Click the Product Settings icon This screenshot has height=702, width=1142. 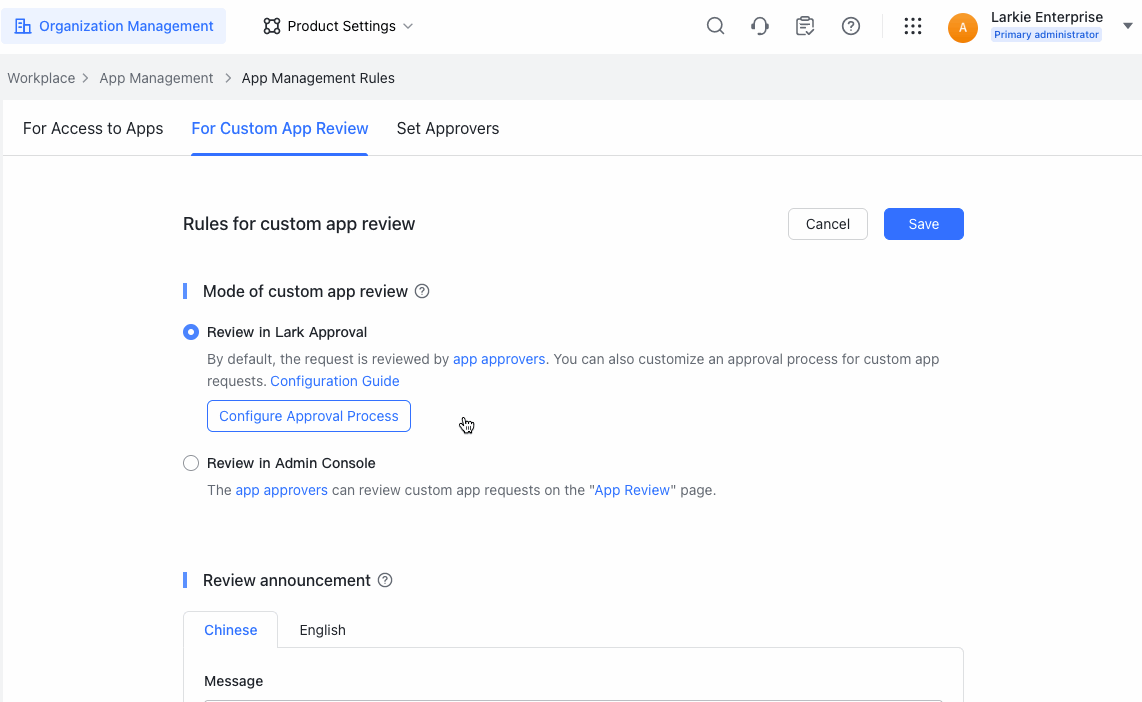click(x=272, y=26)
